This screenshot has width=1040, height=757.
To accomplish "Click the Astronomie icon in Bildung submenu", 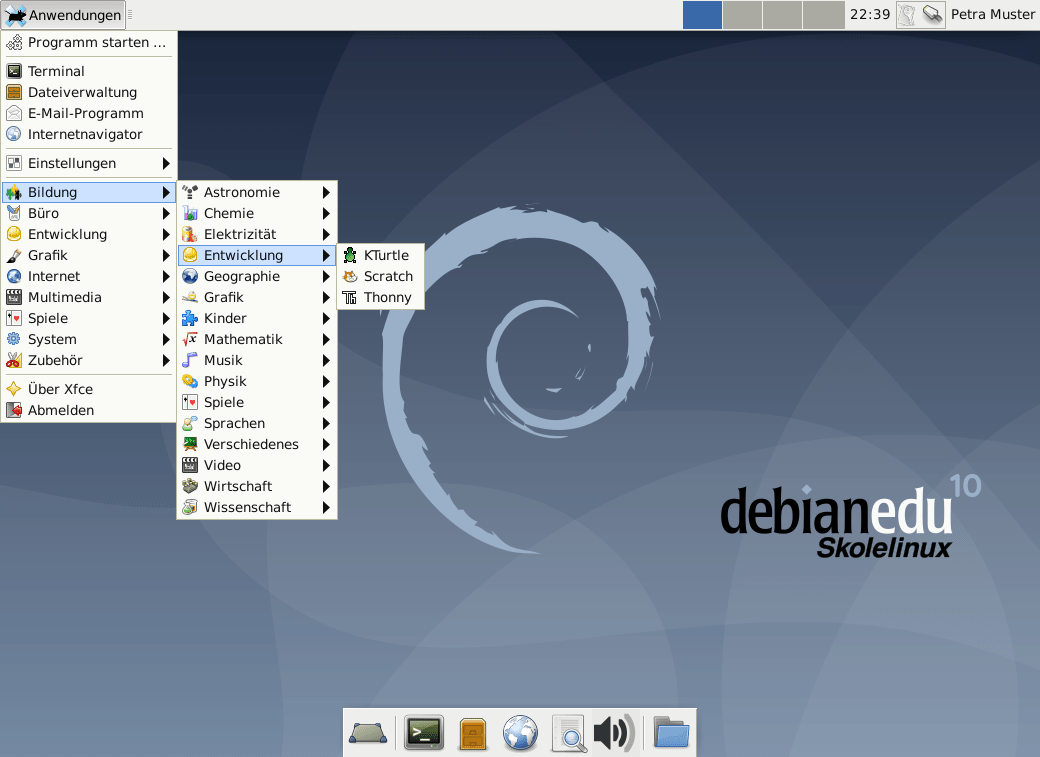I will point(190,192).
